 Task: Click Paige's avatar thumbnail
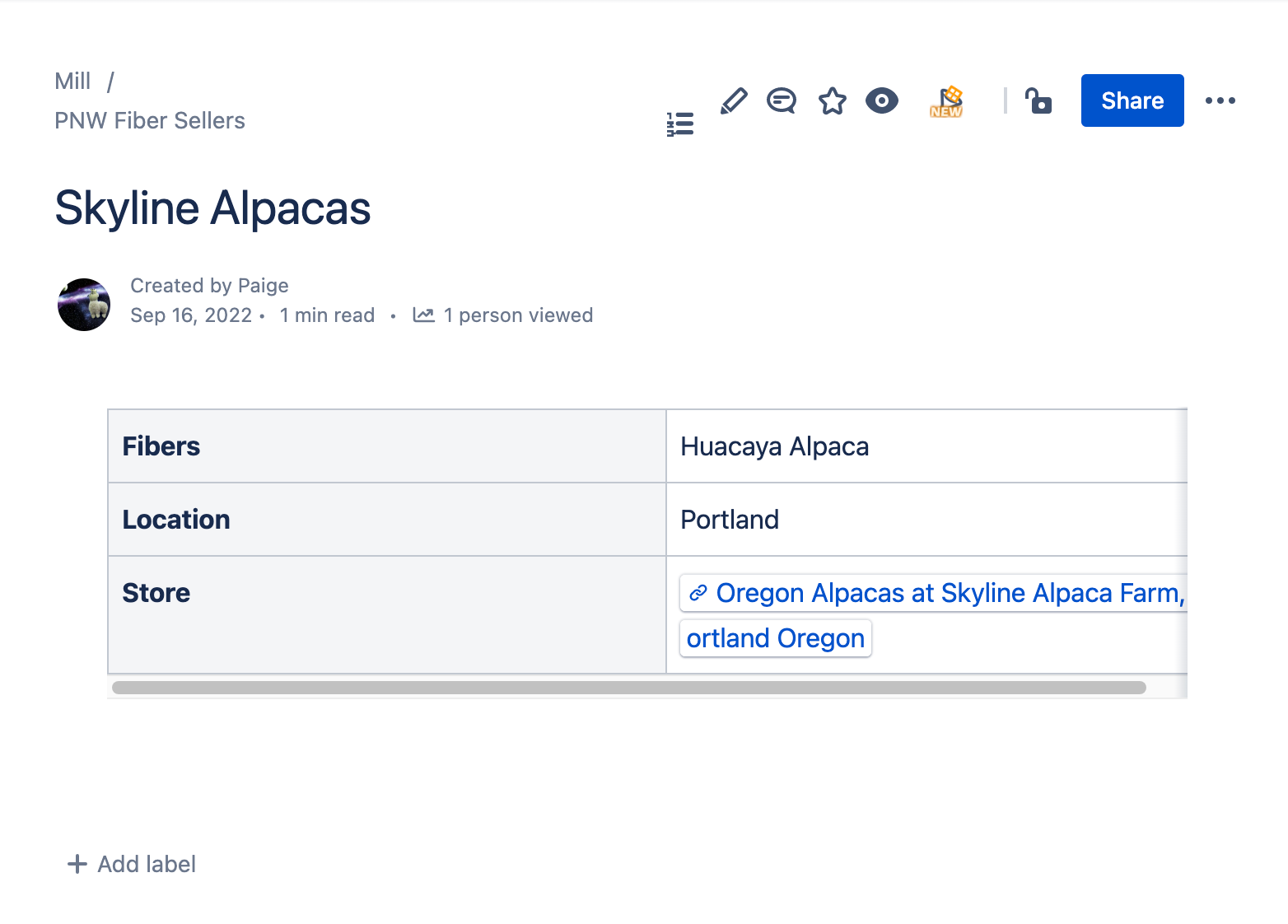point(84,304)
